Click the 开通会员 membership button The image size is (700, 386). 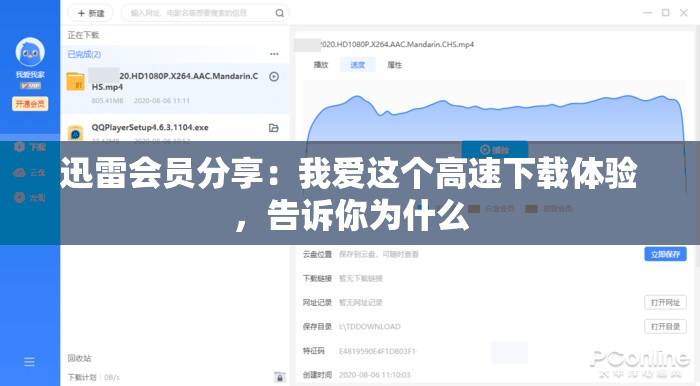click(x=30, y=104)
